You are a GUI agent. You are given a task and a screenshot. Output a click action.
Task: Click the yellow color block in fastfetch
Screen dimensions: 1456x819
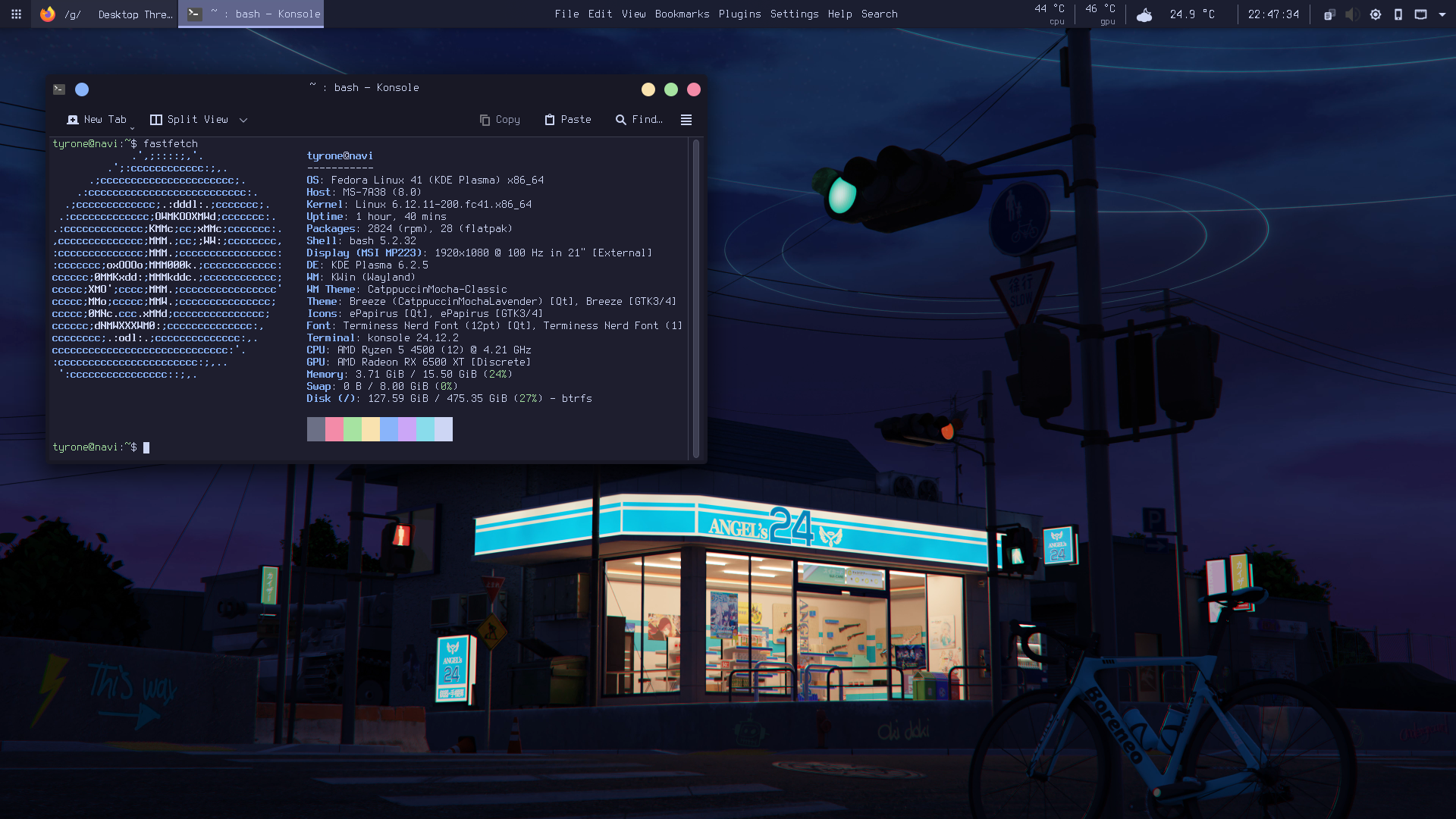pyautogui.click(x=371, y=429)
